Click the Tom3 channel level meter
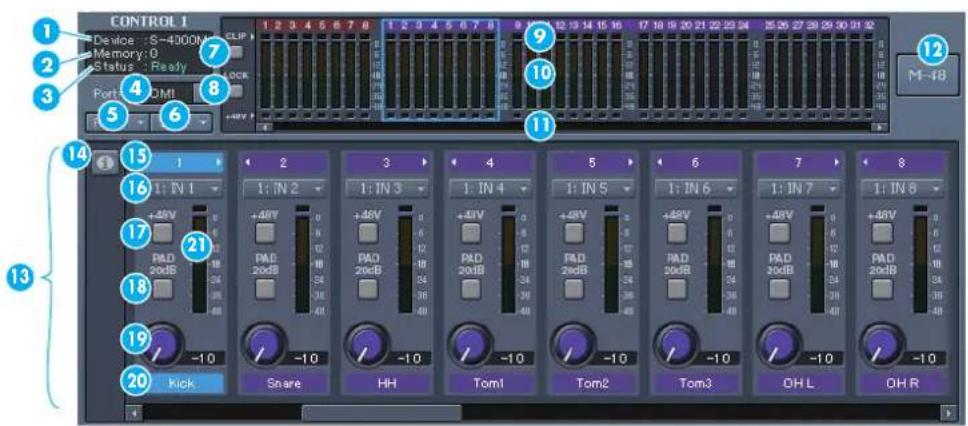The image size is (968, 426). coord(715,260)
